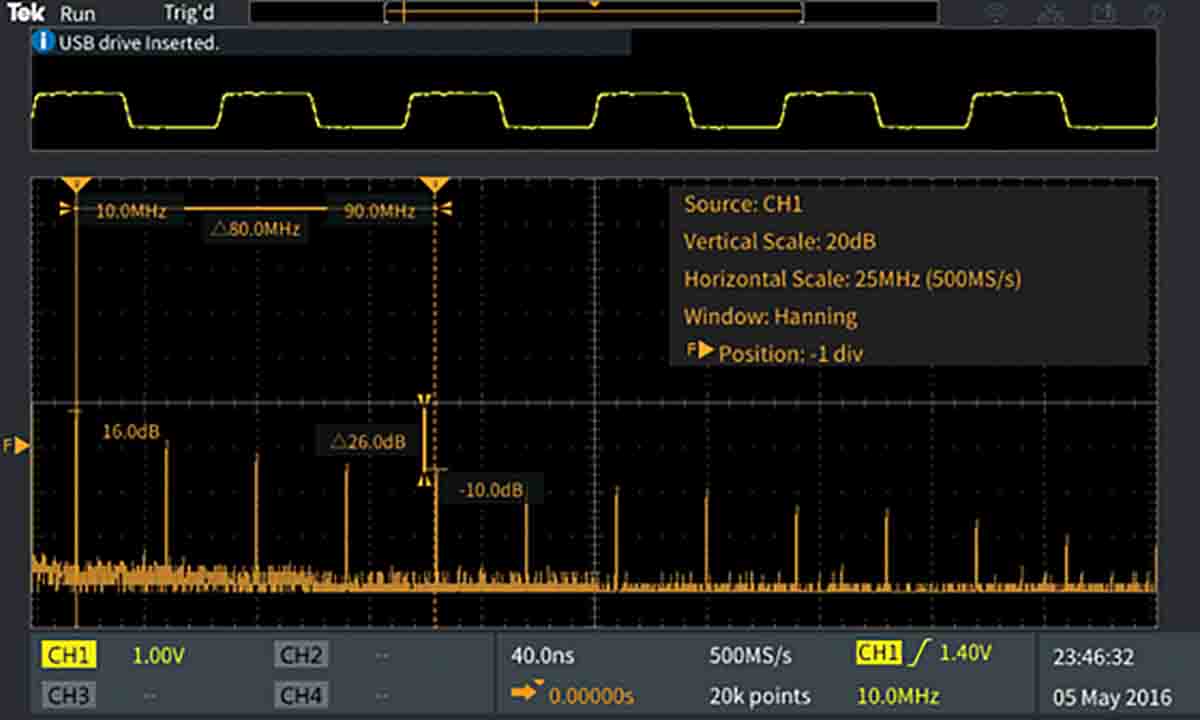Click the Vertical Scale: 20dB setting
This screenshot has width=1200, height=720.
[780, 242]
